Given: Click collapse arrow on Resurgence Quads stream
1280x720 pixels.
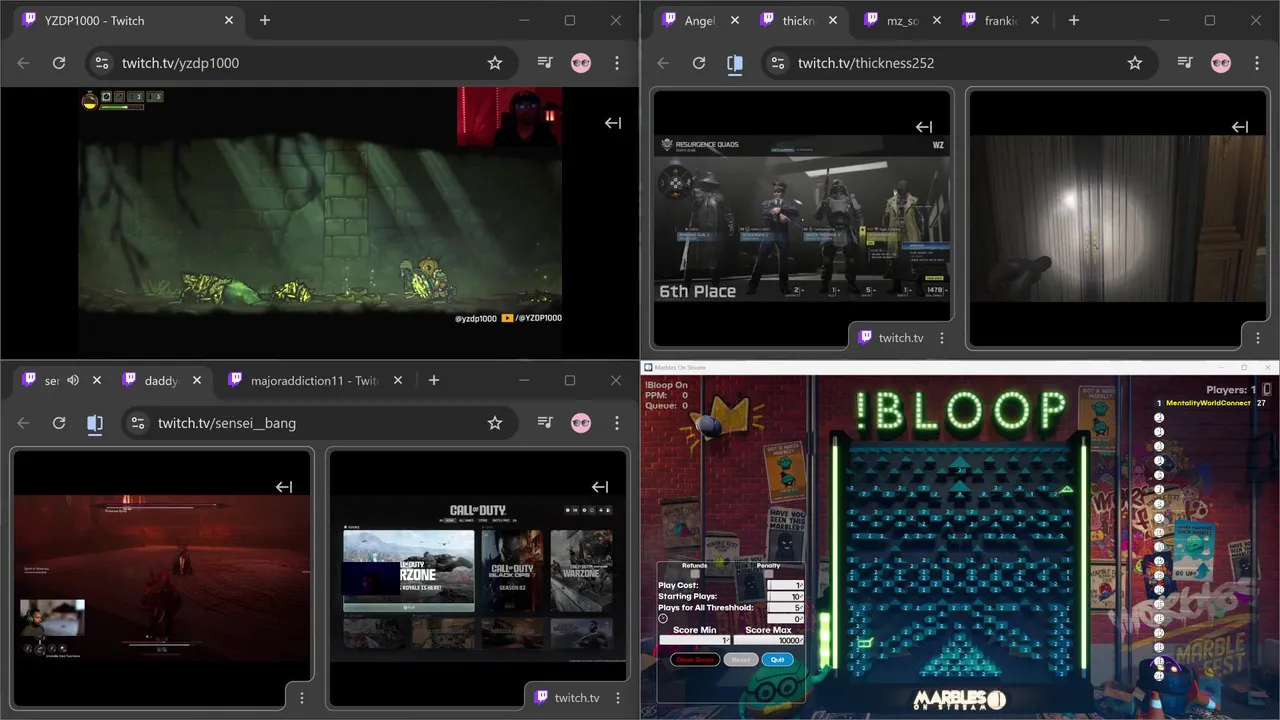Looking at the screenshot, I should click(924, 127).
